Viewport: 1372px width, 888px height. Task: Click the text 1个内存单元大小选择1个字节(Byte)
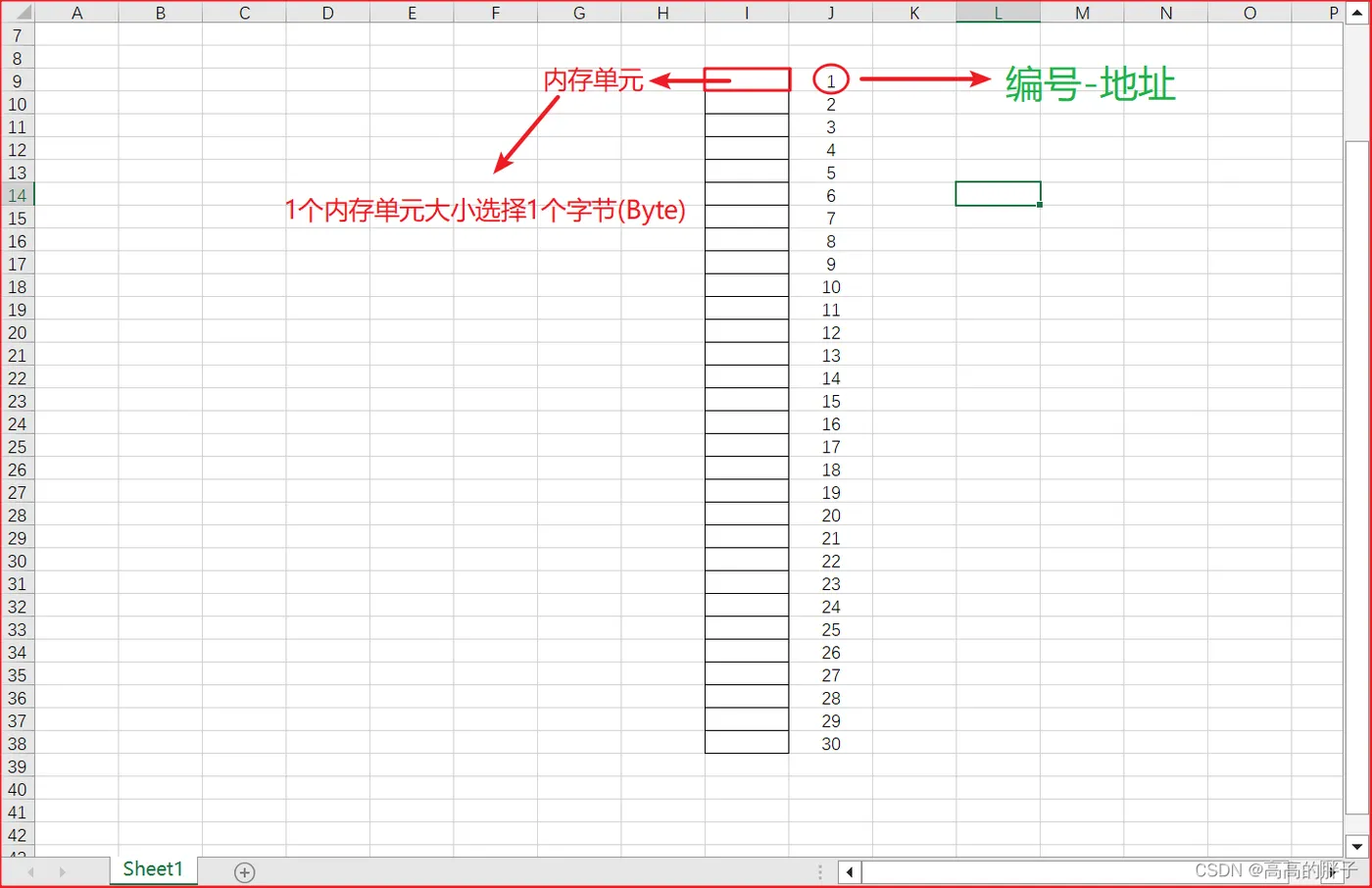(x=485, y=210)
